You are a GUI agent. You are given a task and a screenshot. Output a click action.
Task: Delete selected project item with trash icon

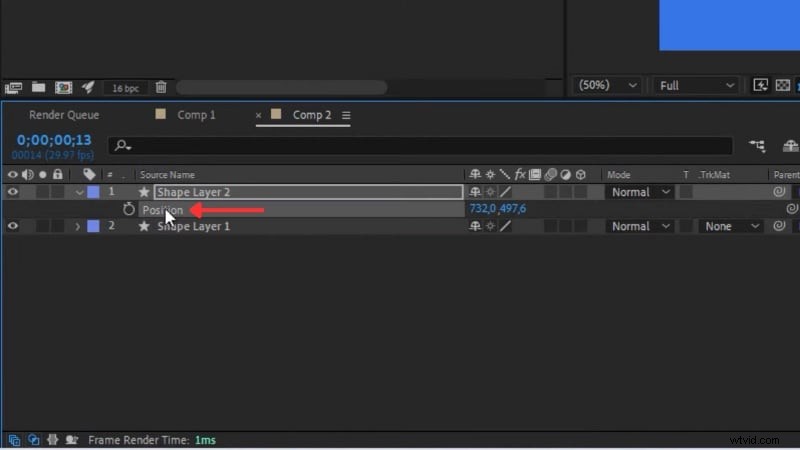pyautogui.click(x=161, y=87)
